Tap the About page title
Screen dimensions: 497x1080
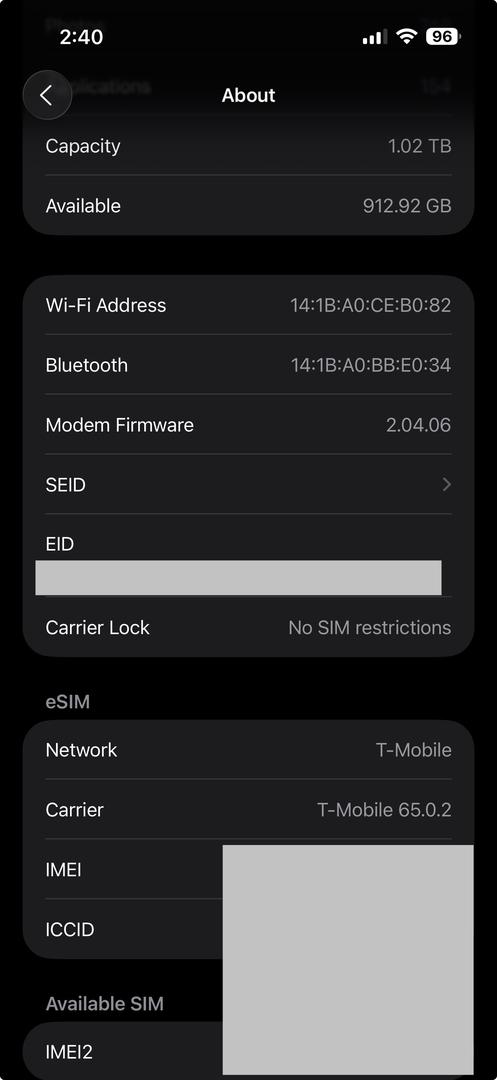tap(248, 95)
